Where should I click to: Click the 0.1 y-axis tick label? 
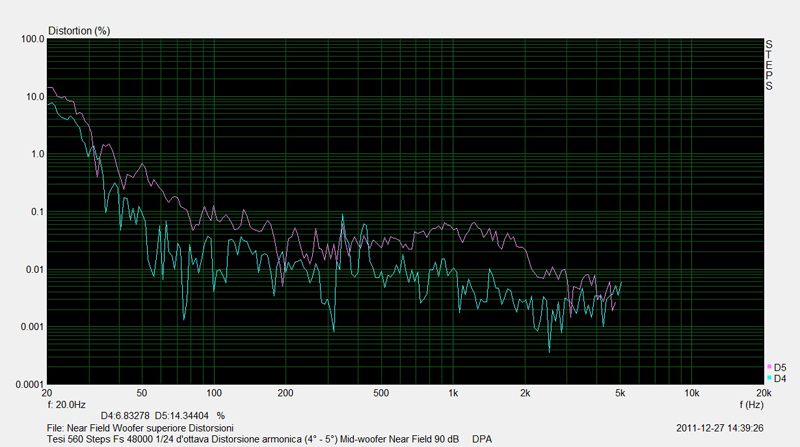tap(38, 212)
